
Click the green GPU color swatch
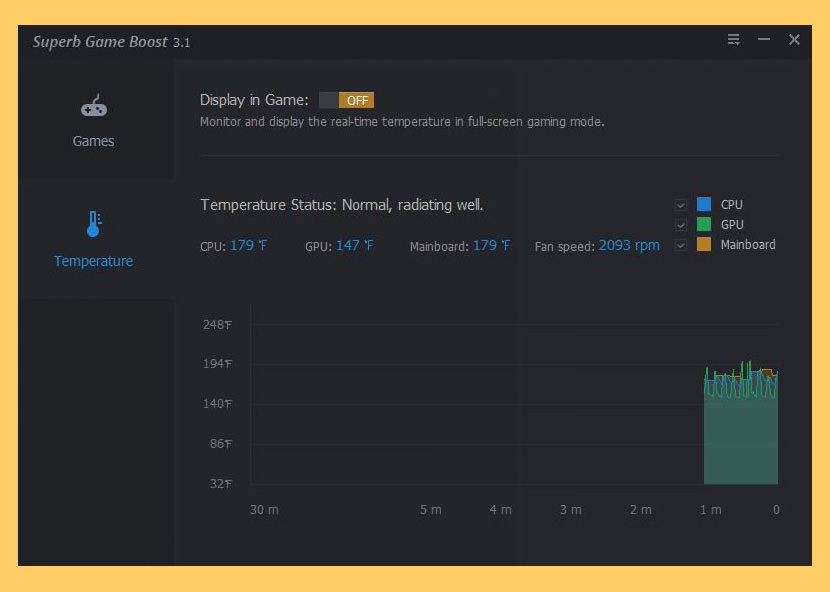[704, 224]
